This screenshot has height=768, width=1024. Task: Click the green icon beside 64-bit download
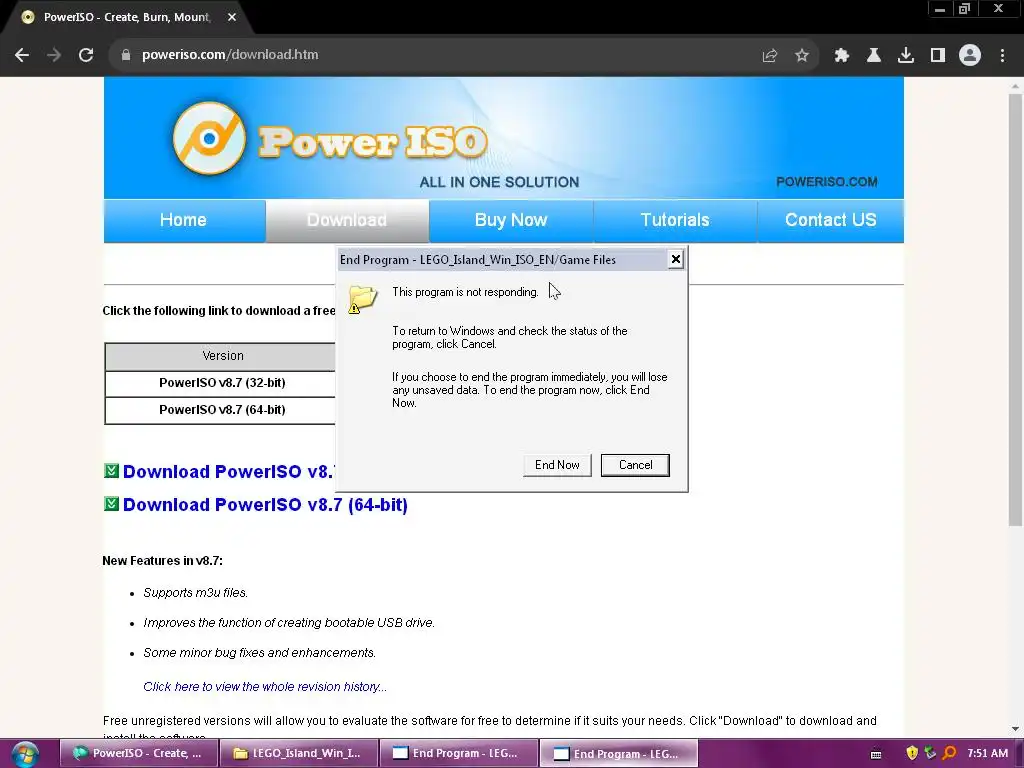tap(111, 504)
